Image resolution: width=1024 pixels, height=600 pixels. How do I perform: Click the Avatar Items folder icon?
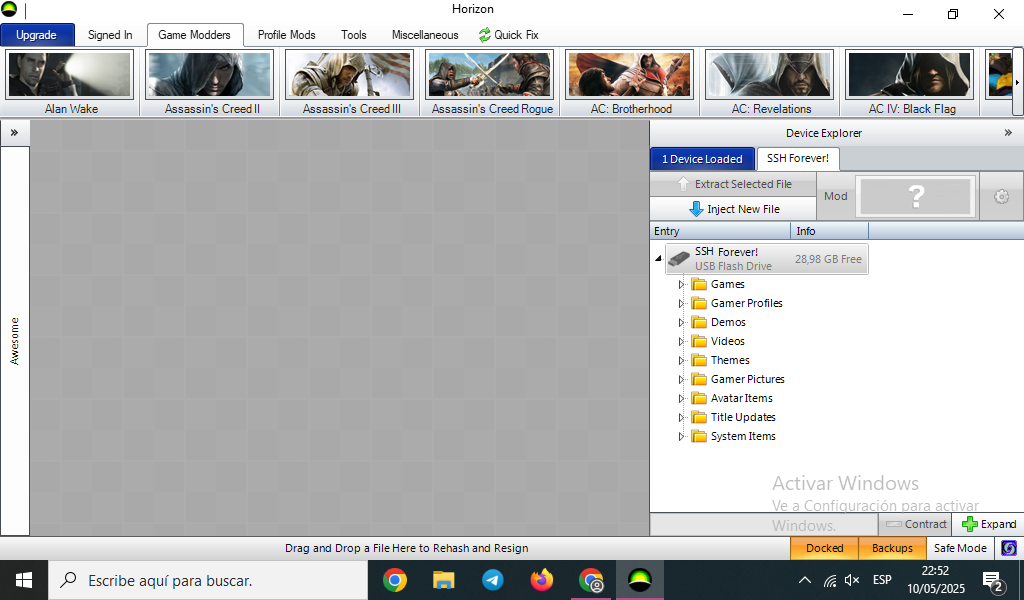click(x=699, y=398)
